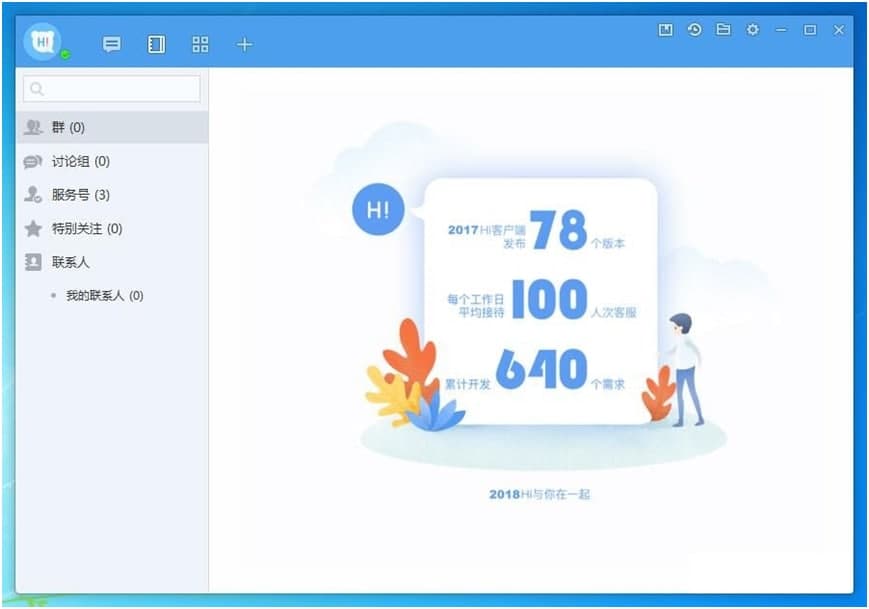Viewport: 869px width, 609px height.
Task: Open the file folder icon in title bar
Action: (723, 29)
